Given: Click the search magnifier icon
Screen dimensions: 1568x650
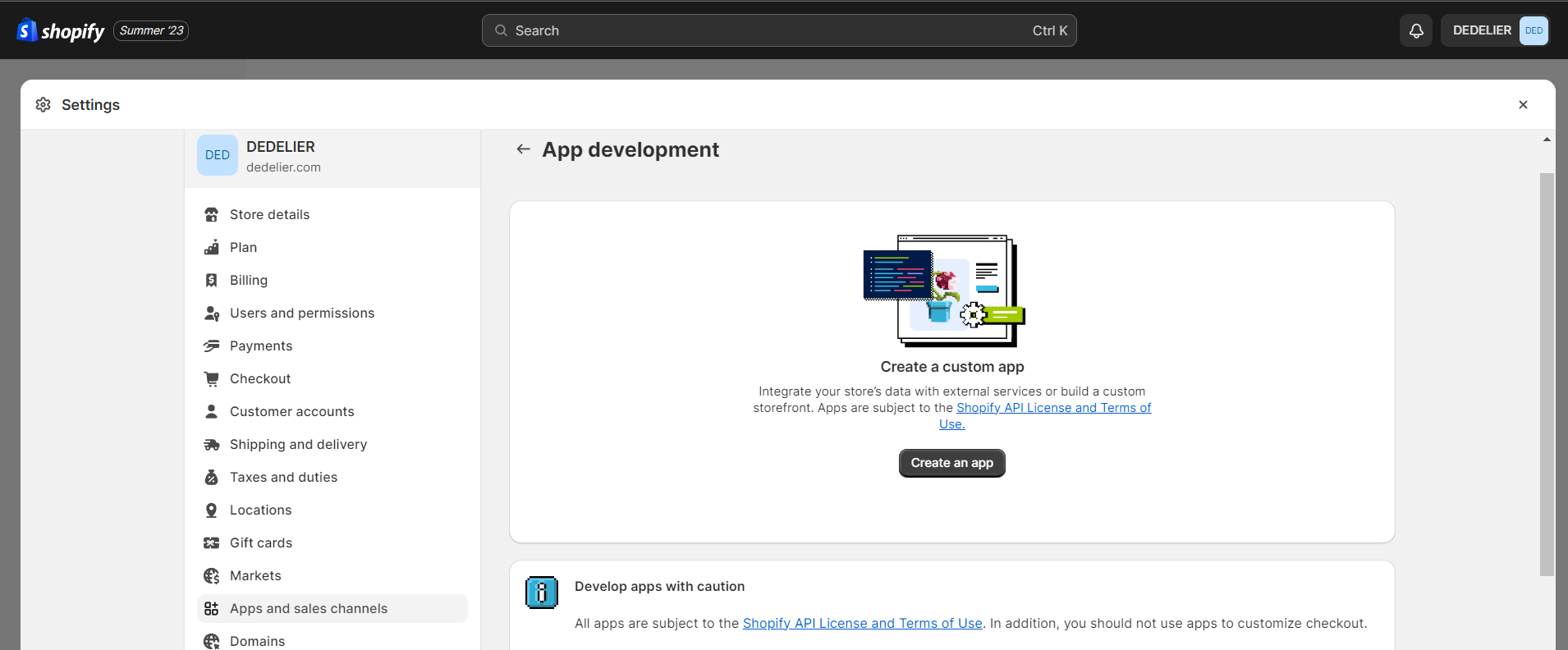Looking at the screenshot, I should point(501,30).
